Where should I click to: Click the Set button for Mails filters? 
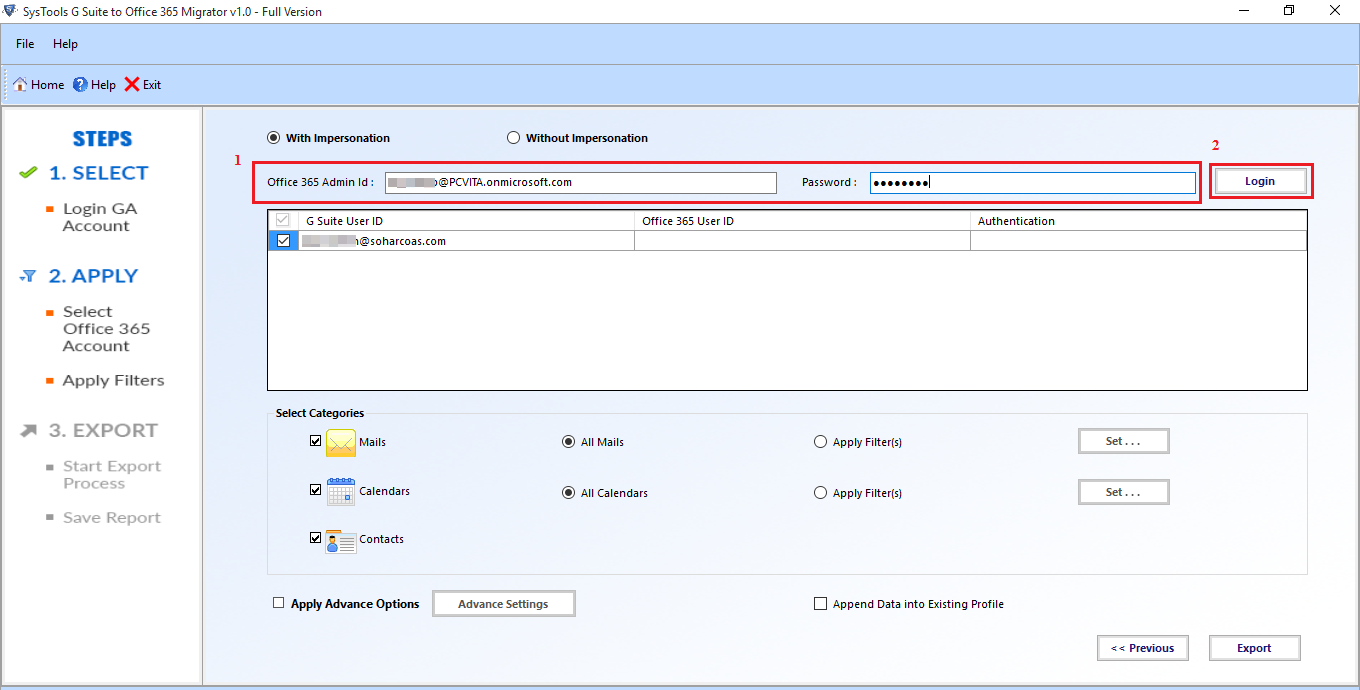(1123, 441)
